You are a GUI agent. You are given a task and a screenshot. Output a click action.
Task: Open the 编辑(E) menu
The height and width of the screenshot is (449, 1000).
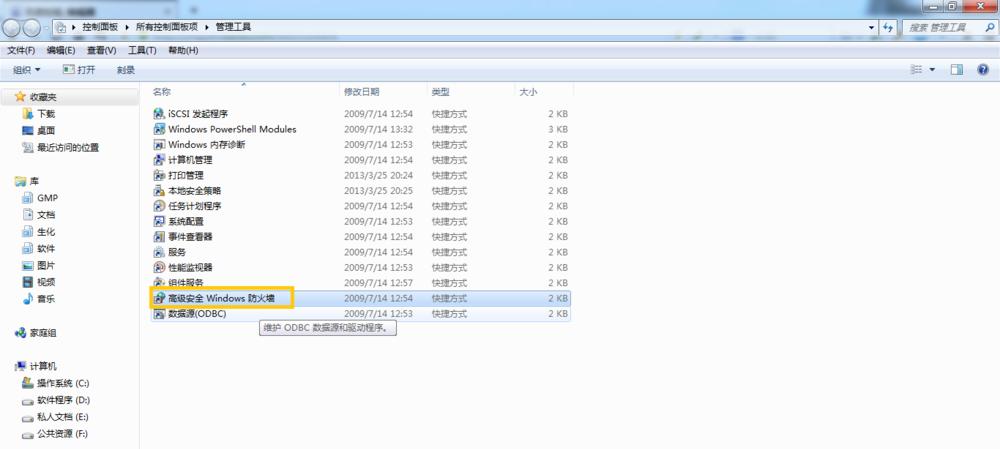pyautogui.click(x=61, y=50)
